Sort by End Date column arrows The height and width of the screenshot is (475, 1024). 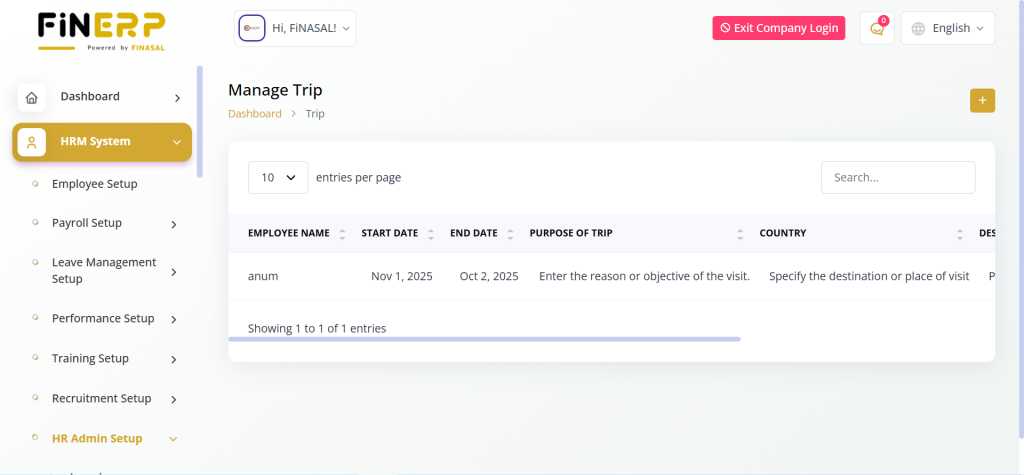pos(510,234)
